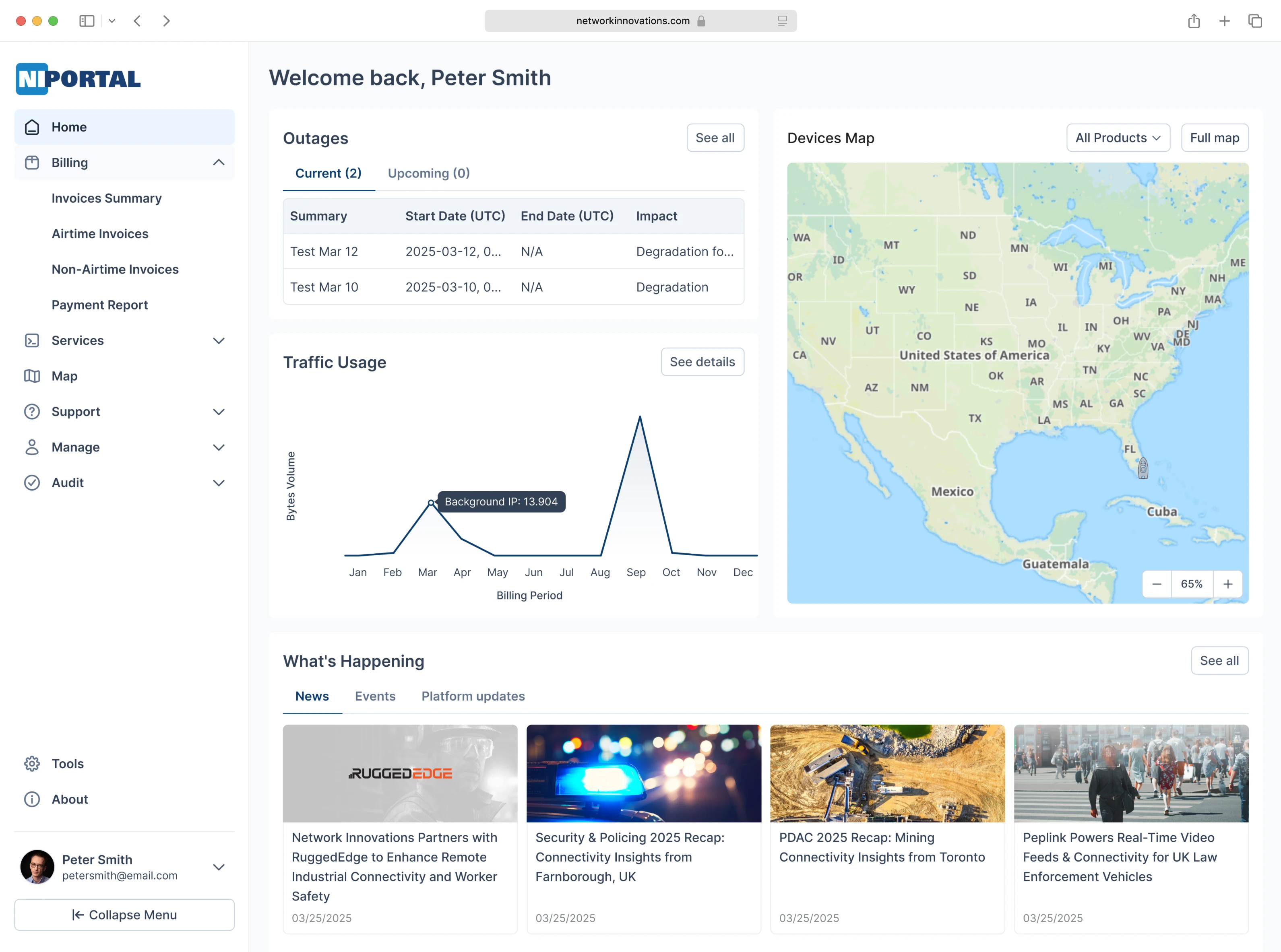Click the Map icon in the sidebar

point(32,376)
